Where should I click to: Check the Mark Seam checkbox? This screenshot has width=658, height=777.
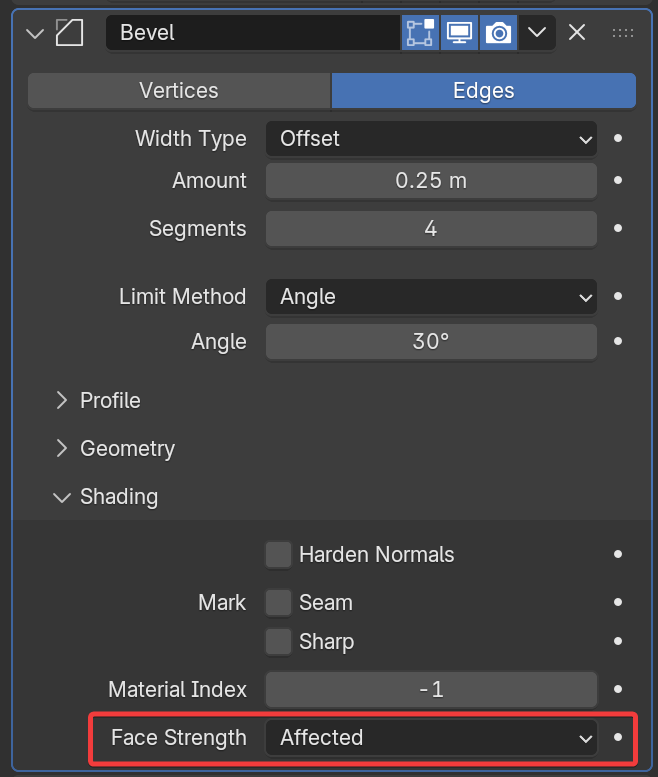[x=279, y=602]
